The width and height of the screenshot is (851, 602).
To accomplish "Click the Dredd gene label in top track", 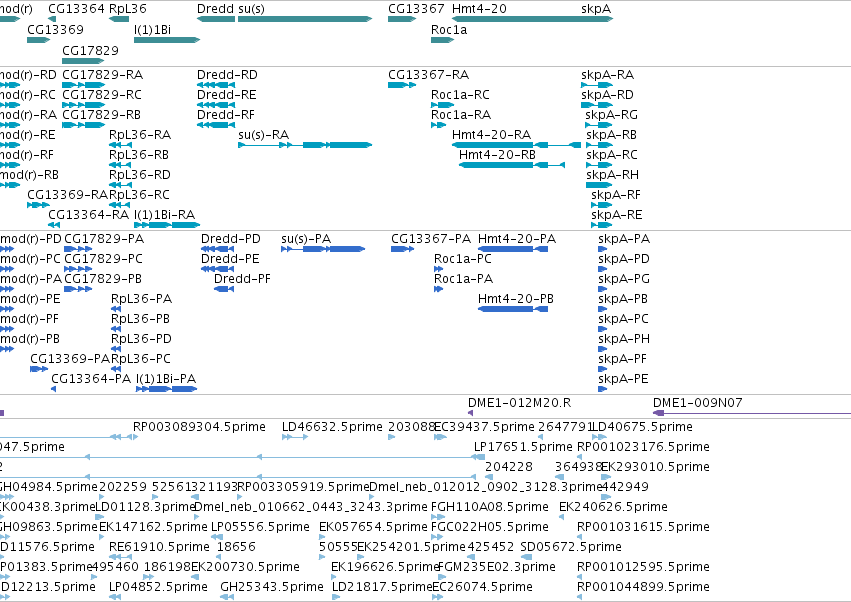I will tap(216, 9).
